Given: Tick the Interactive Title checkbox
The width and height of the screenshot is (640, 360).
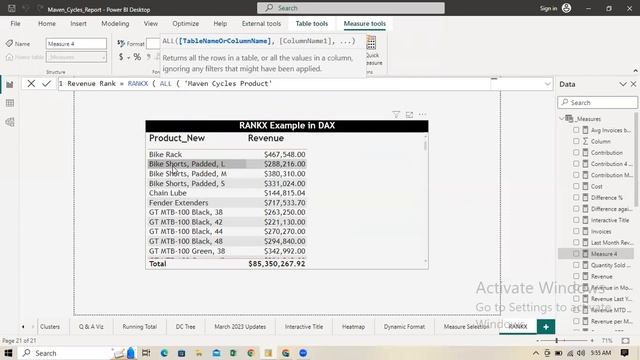Looking at the screenshot, I should (x=576, y=220).
